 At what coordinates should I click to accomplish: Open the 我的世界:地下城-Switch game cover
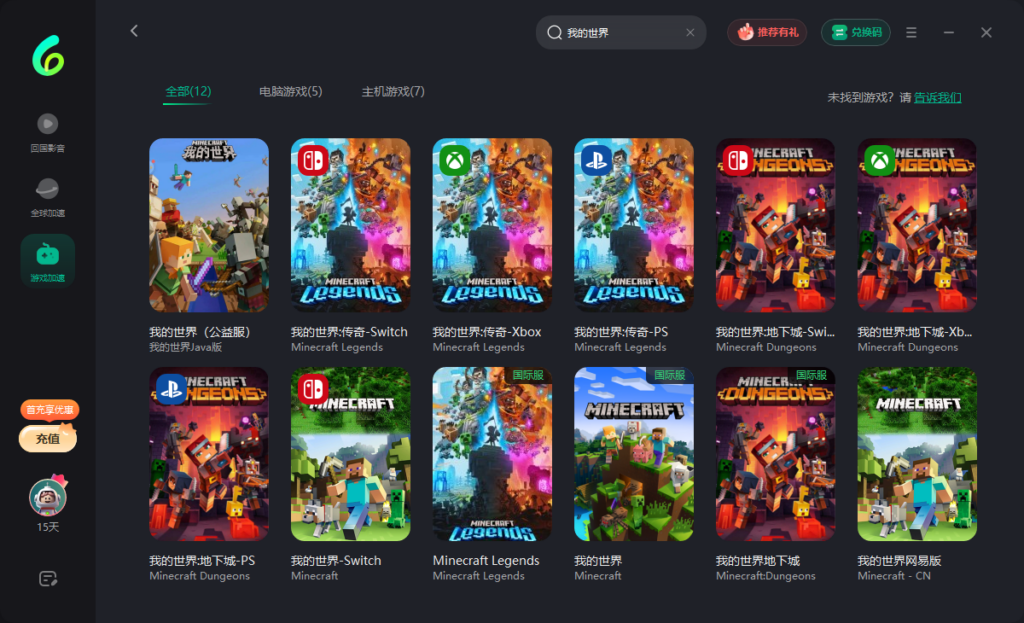(x=776, y=225)
